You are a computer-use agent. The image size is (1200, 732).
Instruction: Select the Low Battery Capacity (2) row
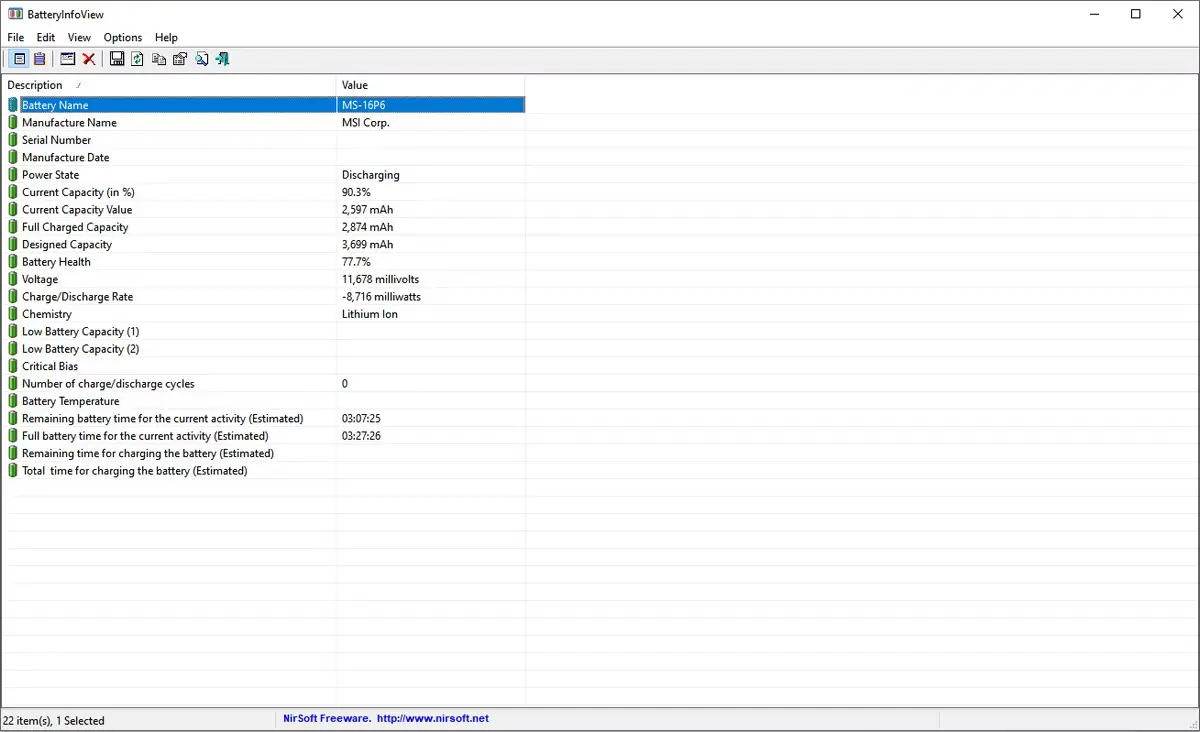pyautogui.click(x=264, y=349)
